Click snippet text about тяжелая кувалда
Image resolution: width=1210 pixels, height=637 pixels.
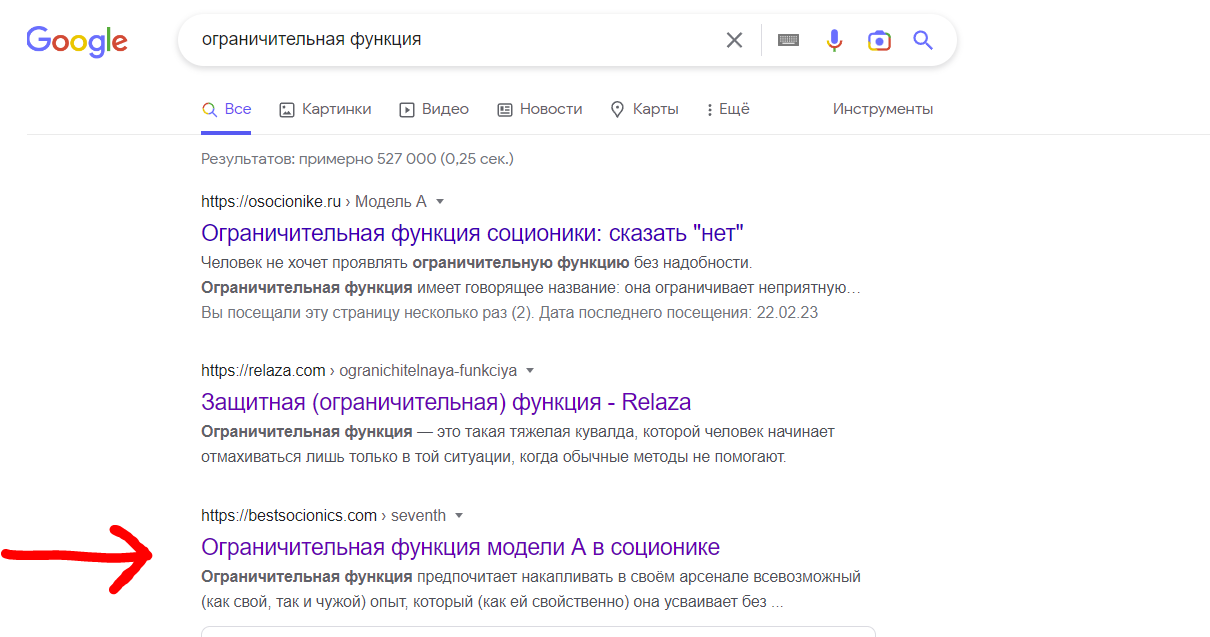tap(518, 445)
